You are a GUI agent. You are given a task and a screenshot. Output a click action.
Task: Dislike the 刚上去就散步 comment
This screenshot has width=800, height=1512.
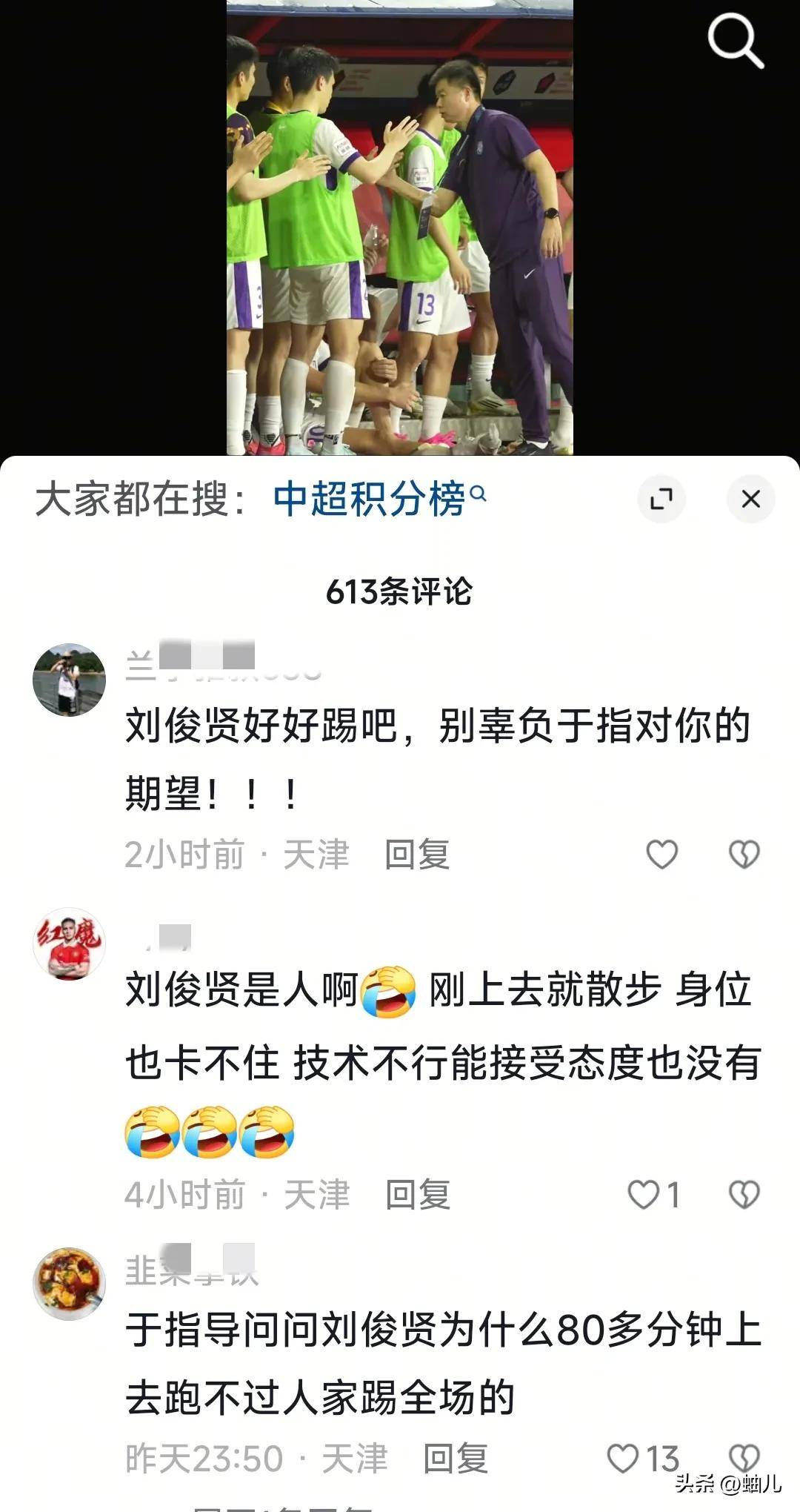(x=744, y=1194)
